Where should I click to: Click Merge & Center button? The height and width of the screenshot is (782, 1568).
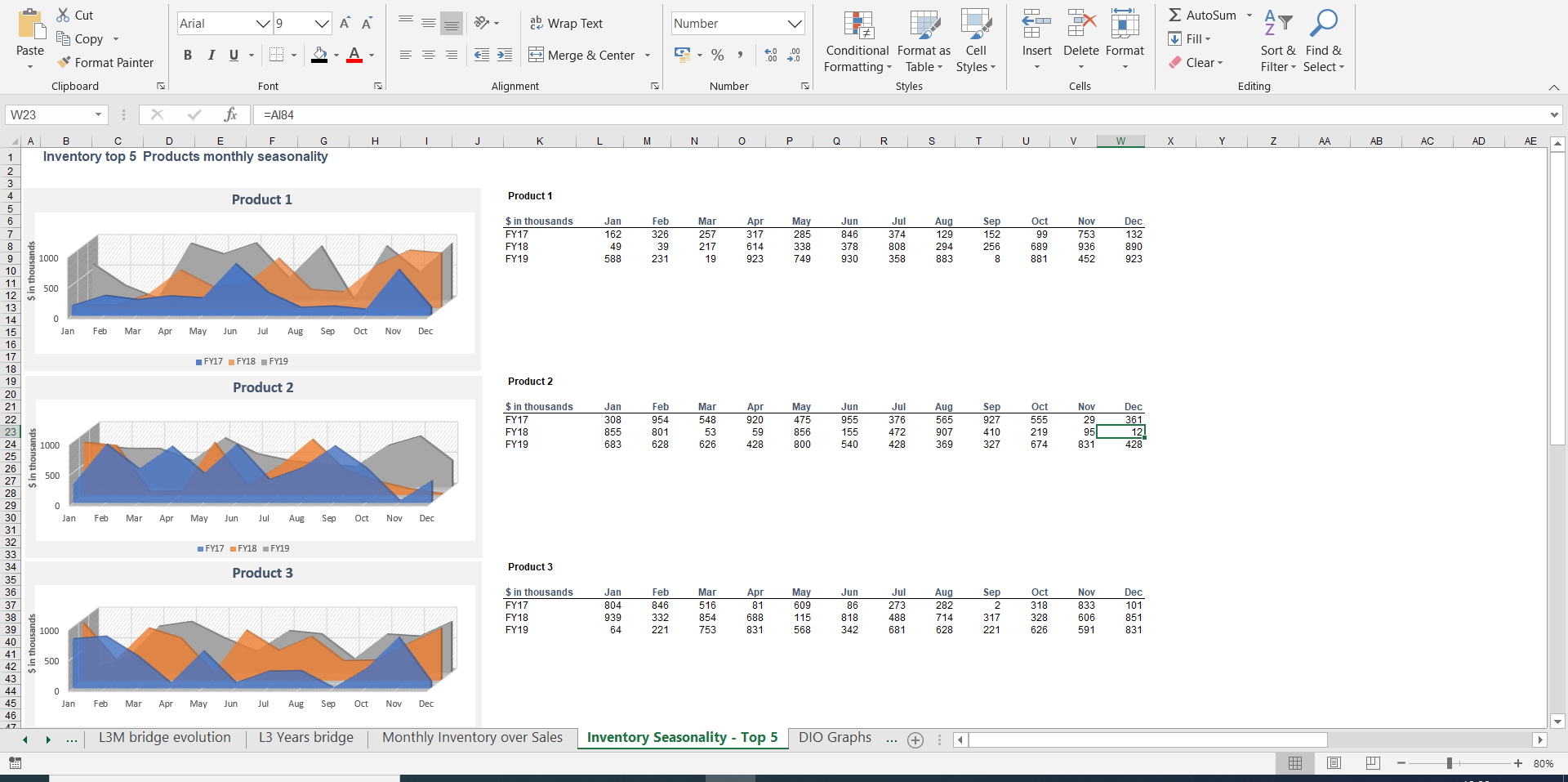pyautogui.click(x=581, y=55)
